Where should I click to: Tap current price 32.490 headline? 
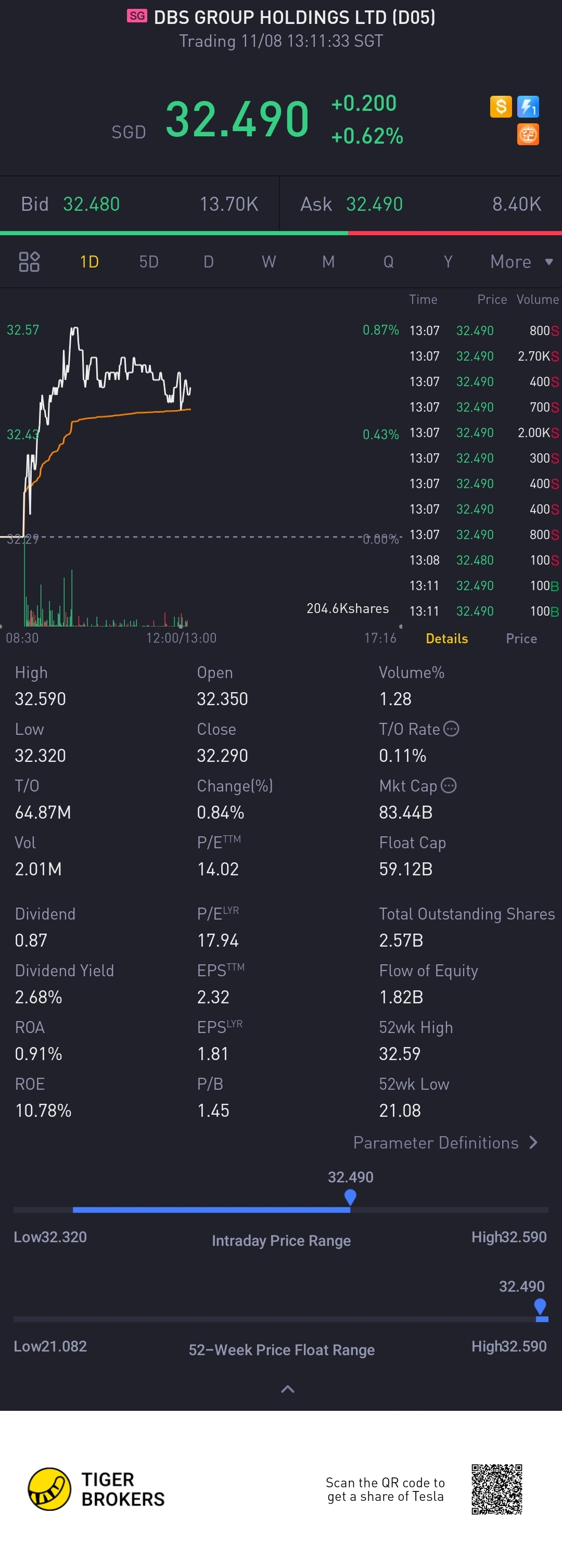[237, 119]
